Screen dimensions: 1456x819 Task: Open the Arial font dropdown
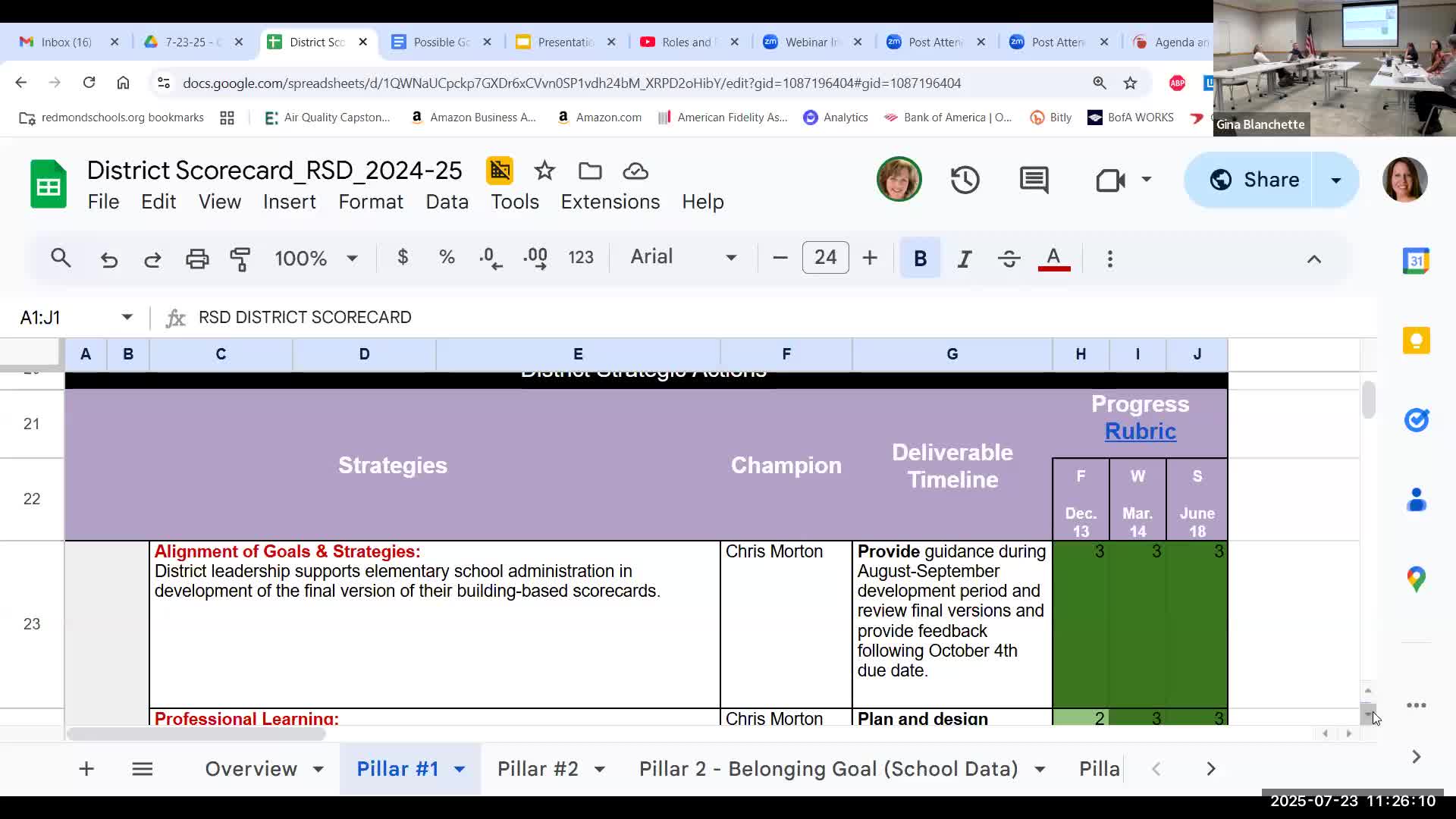(682, 257)
